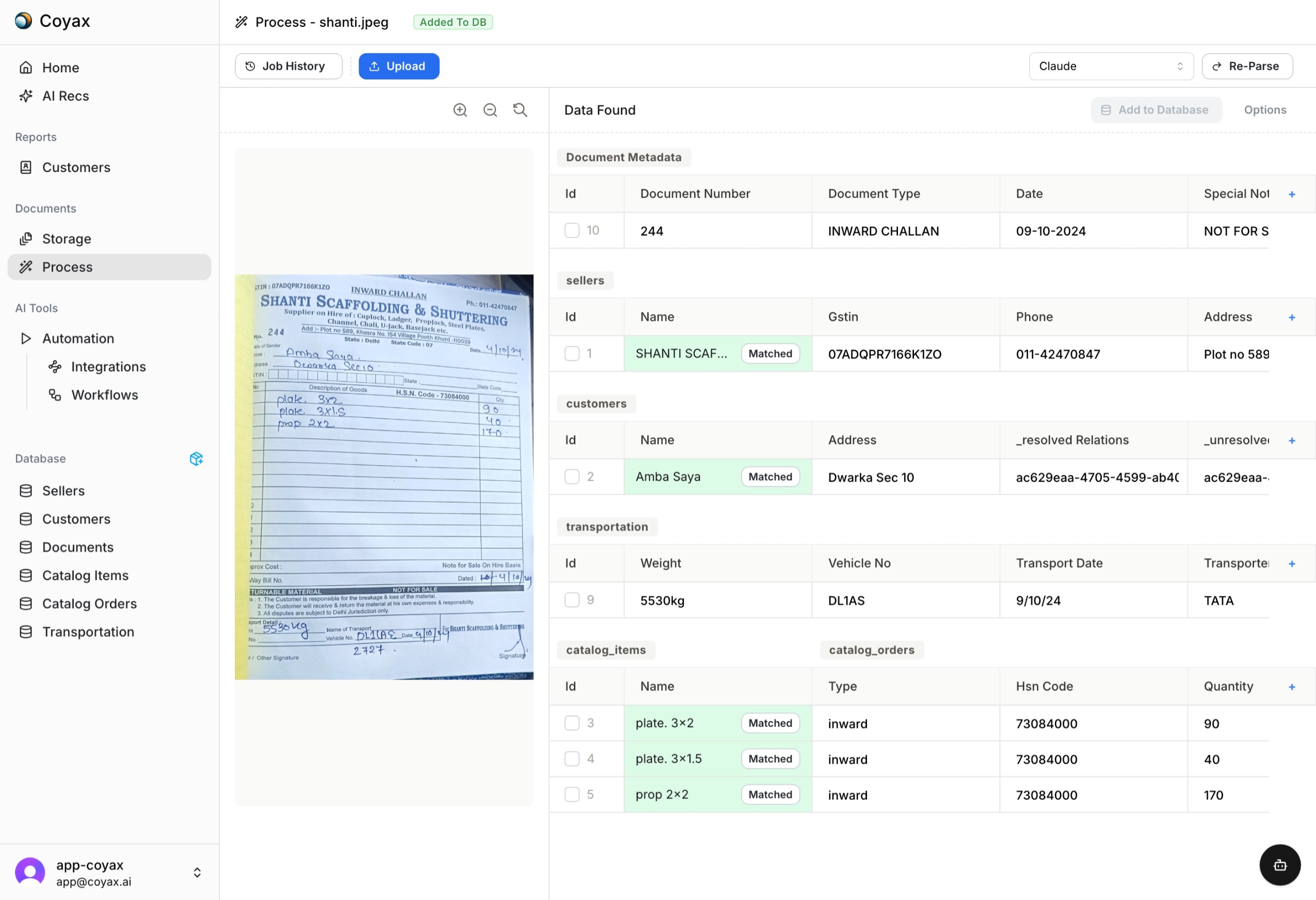Screen dimensions: 1316x900
Task: Tick the checkbox for the prop 2×2 item
Action: [x=572, y=795]
